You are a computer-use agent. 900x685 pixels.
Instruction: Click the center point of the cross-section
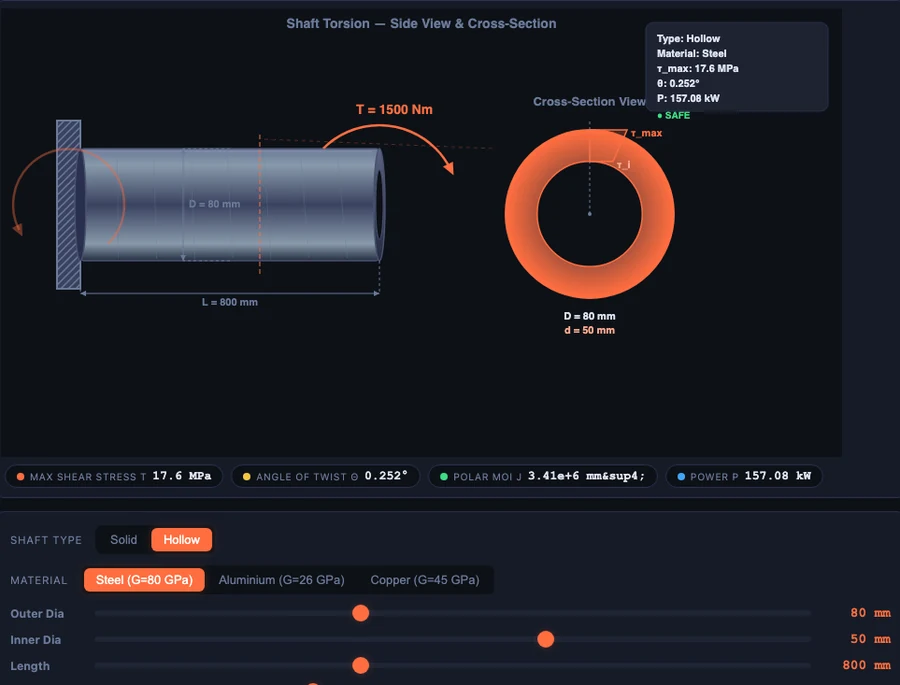point(589,214)
